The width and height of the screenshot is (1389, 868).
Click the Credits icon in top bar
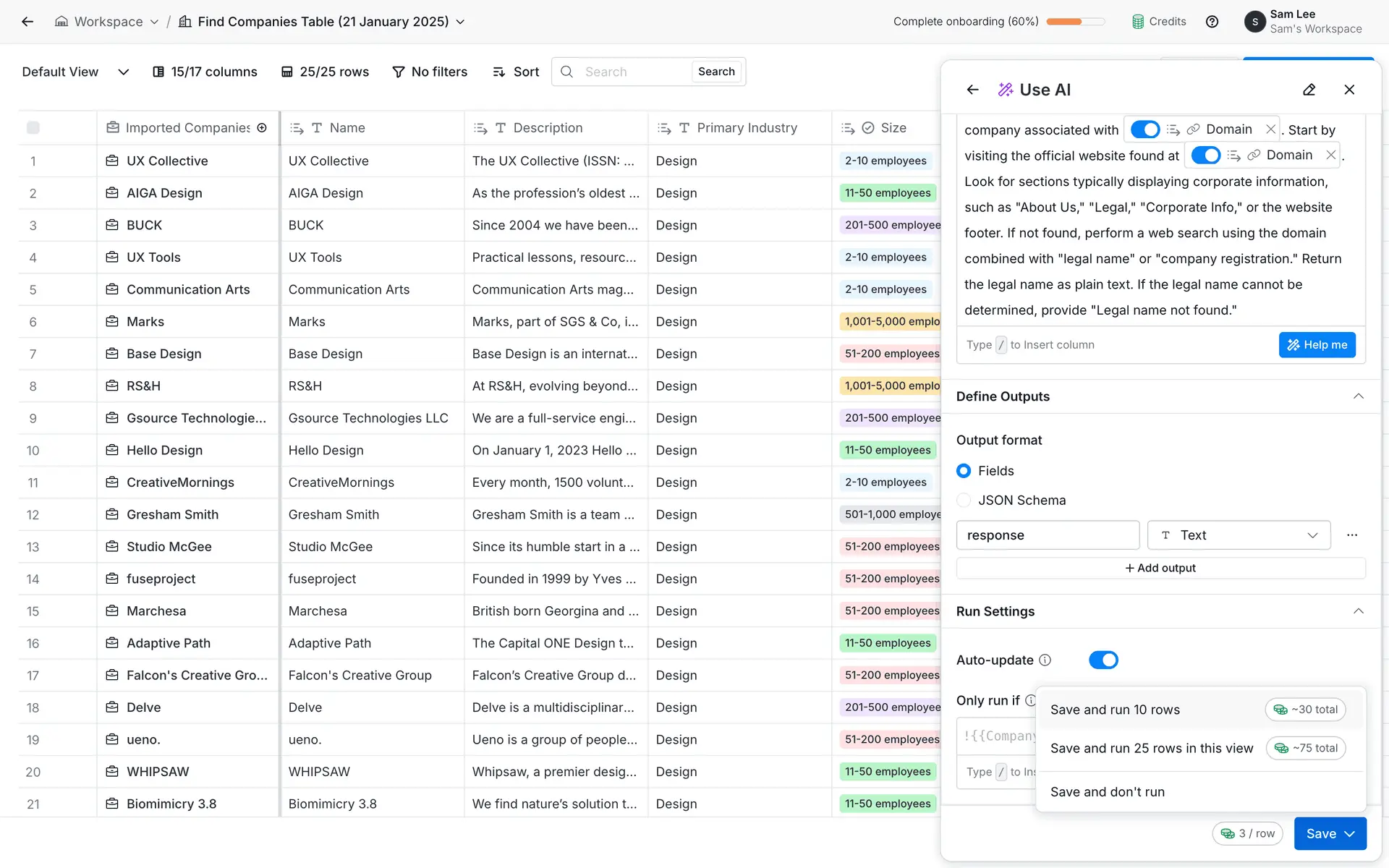coord(1138,22)
